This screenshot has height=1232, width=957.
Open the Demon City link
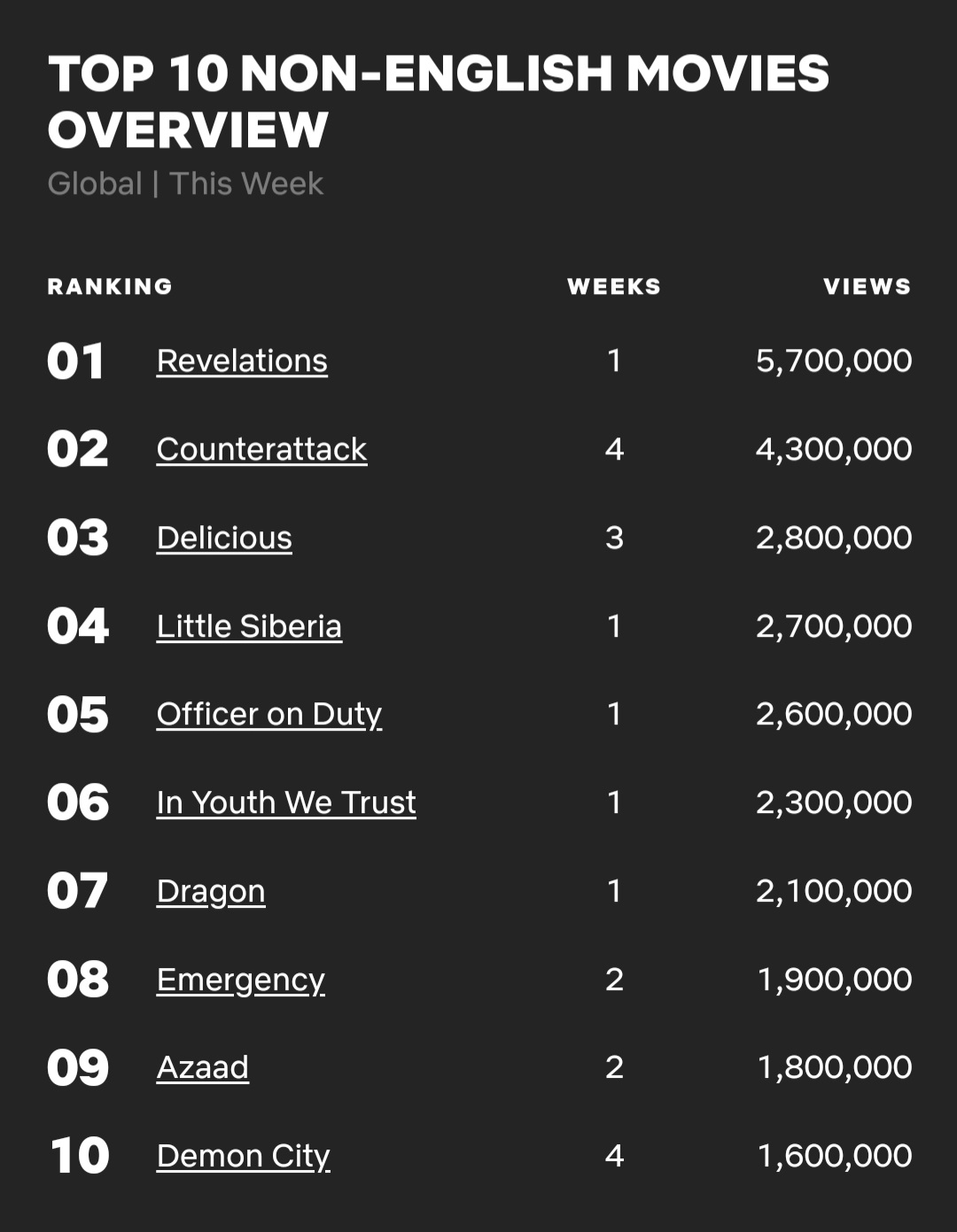tap(244, 1157)
